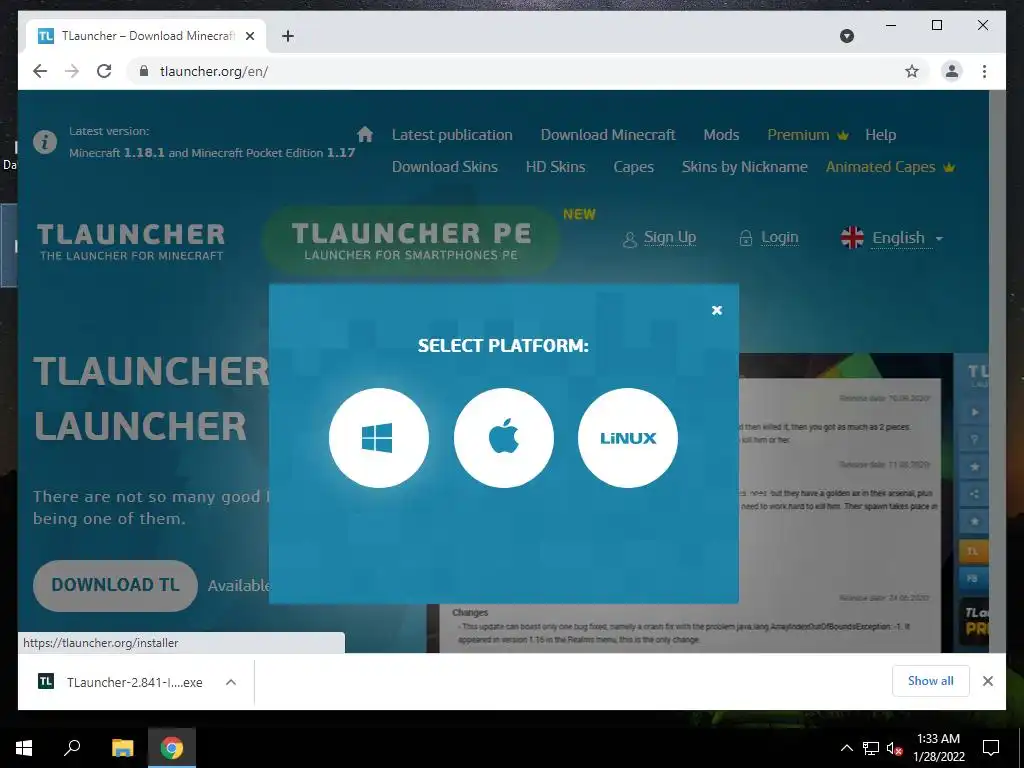Open Skins by Nickname link
The width and height of the screenshot is (1024, 768).
pyautogui.click(x=744, y=167)
